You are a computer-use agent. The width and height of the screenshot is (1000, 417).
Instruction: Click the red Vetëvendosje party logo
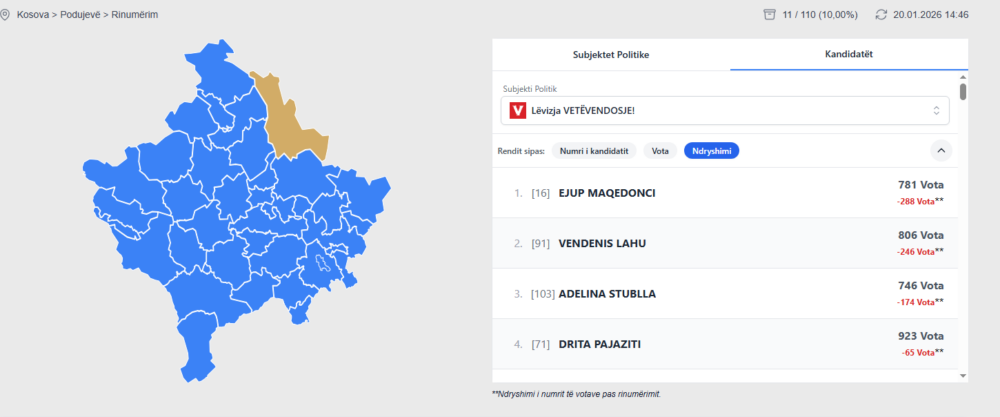(518, 110)
